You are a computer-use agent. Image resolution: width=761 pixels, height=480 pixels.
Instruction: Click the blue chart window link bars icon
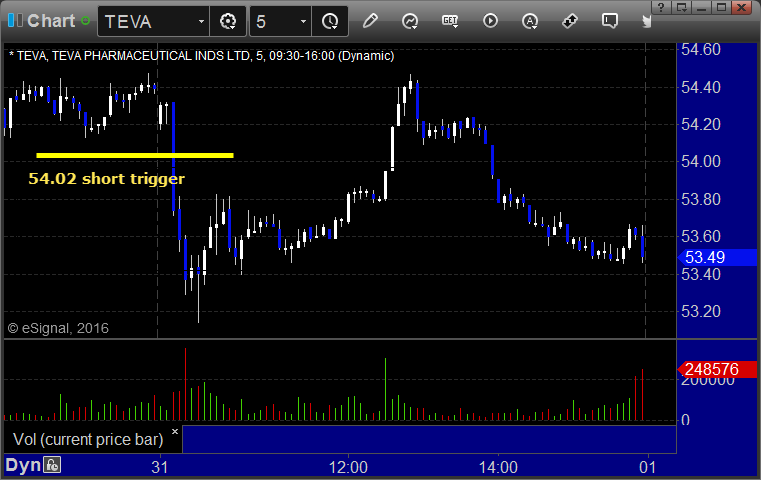tap(16, 21)
